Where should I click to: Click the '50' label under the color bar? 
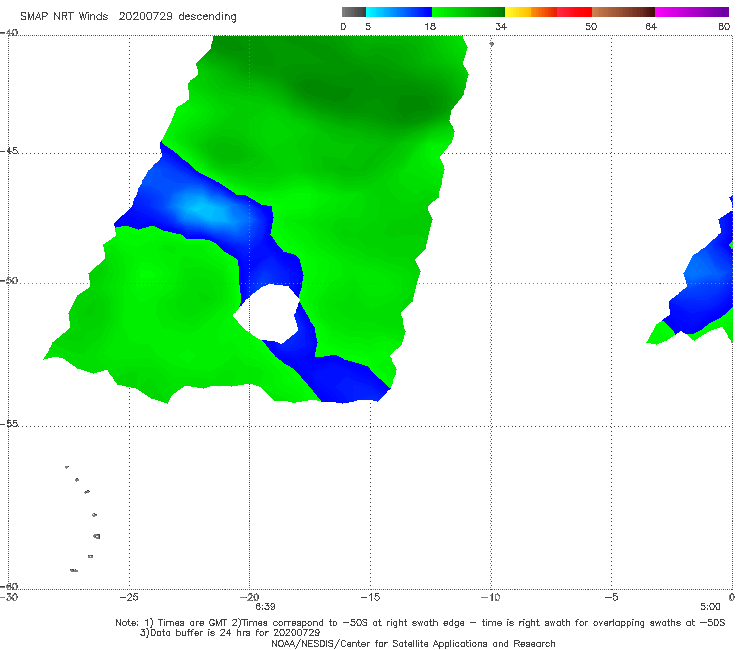pyautogui.click(x=591, y=26)
